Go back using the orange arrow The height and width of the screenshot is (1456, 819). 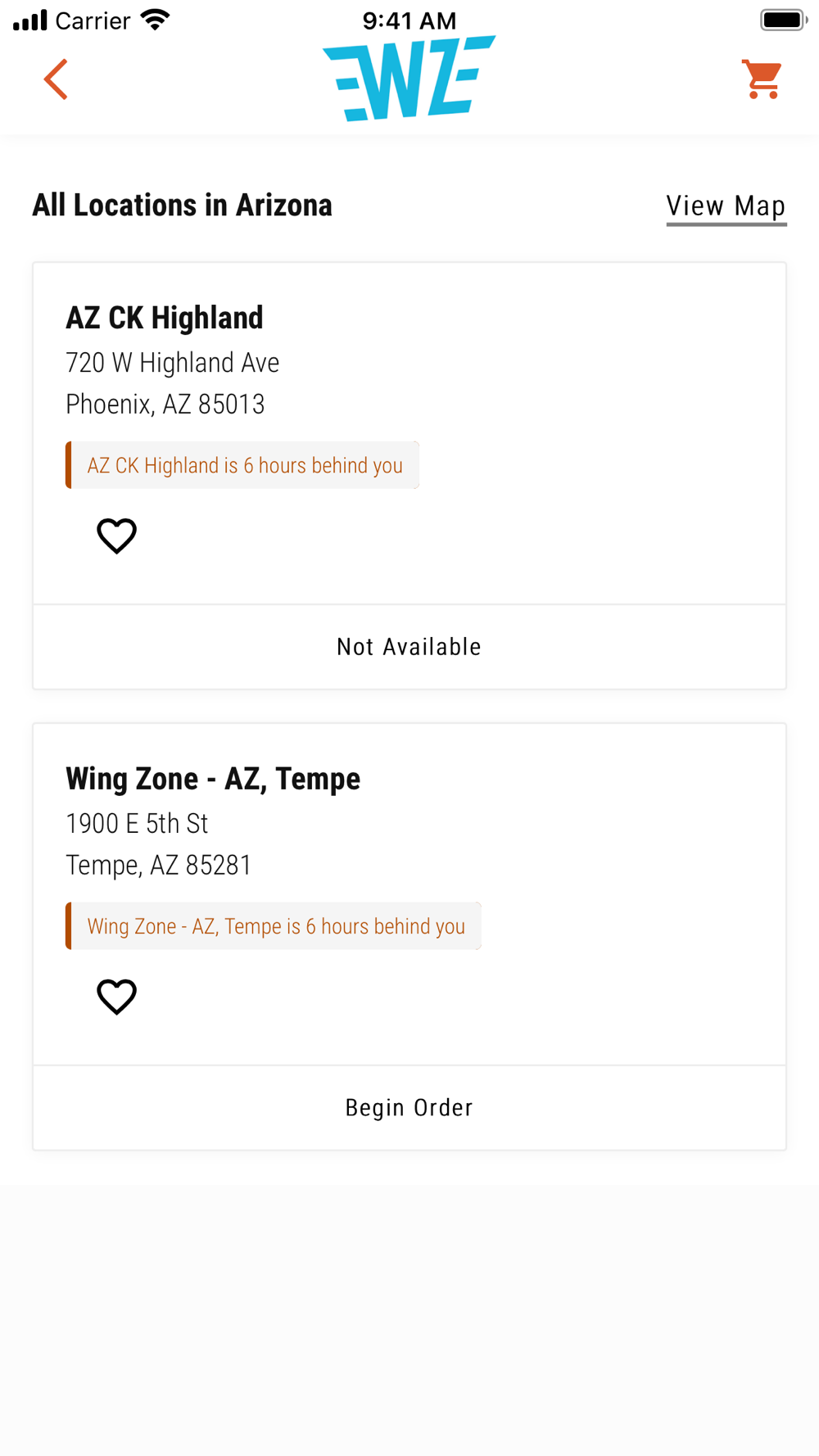pyautogui.click(x=56, y=79)
